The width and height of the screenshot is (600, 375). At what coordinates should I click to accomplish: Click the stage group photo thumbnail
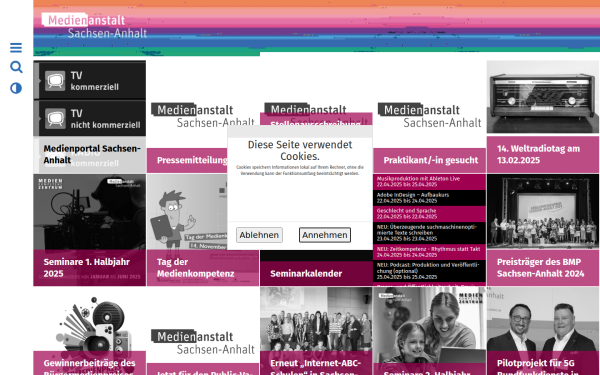pos(543,212)
